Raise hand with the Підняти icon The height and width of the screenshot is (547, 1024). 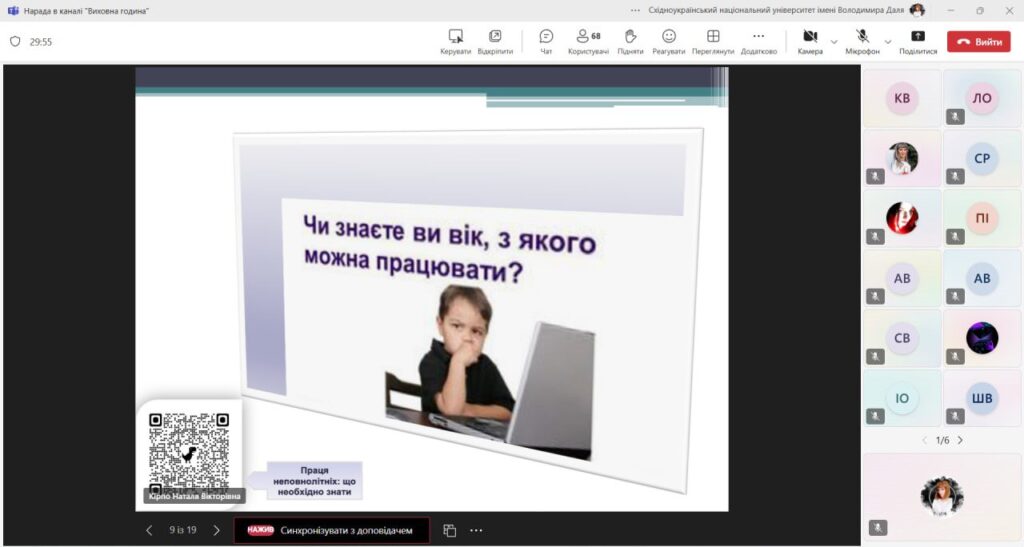pos(630,36)
